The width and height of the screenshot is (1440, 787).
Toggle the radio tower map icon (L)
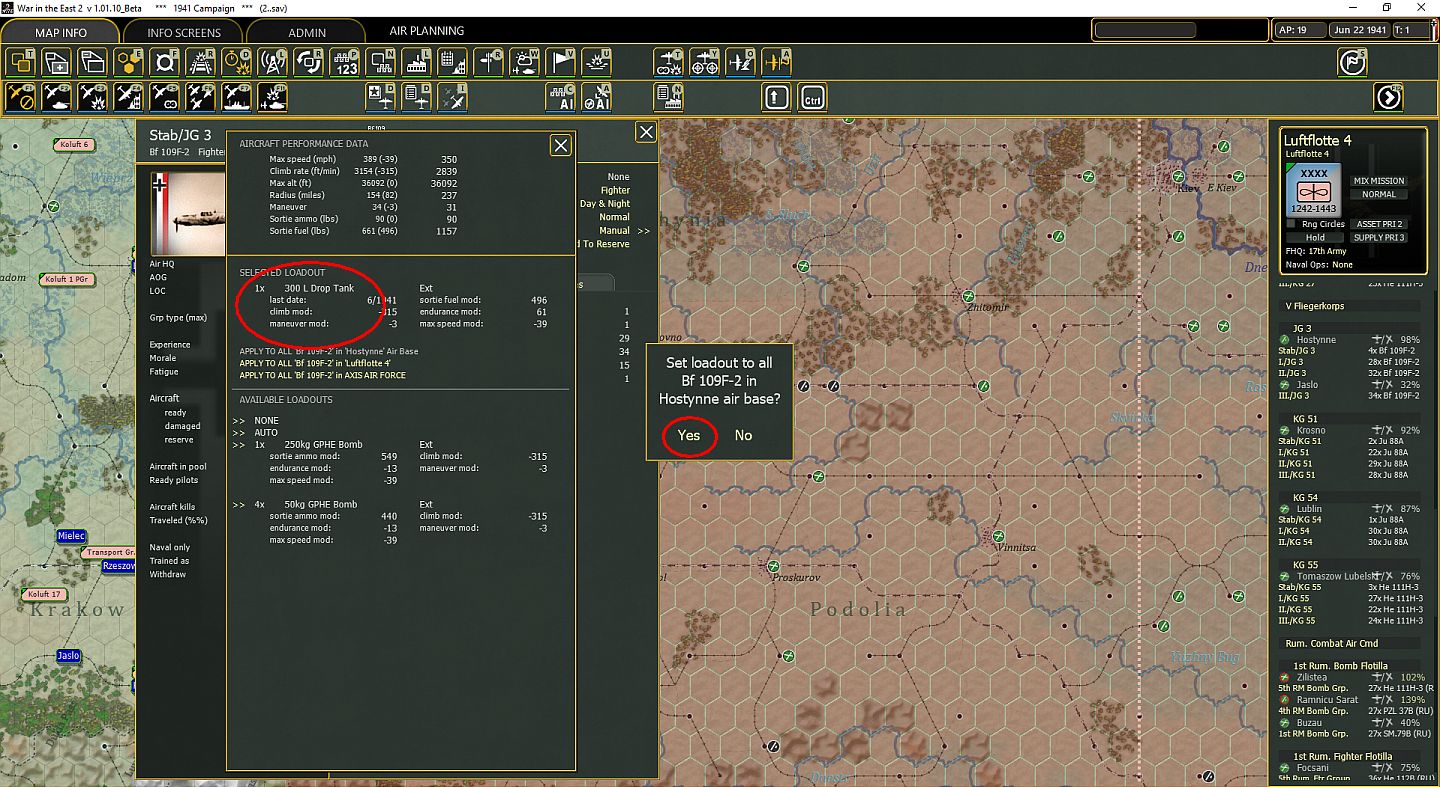pos(273,62)
